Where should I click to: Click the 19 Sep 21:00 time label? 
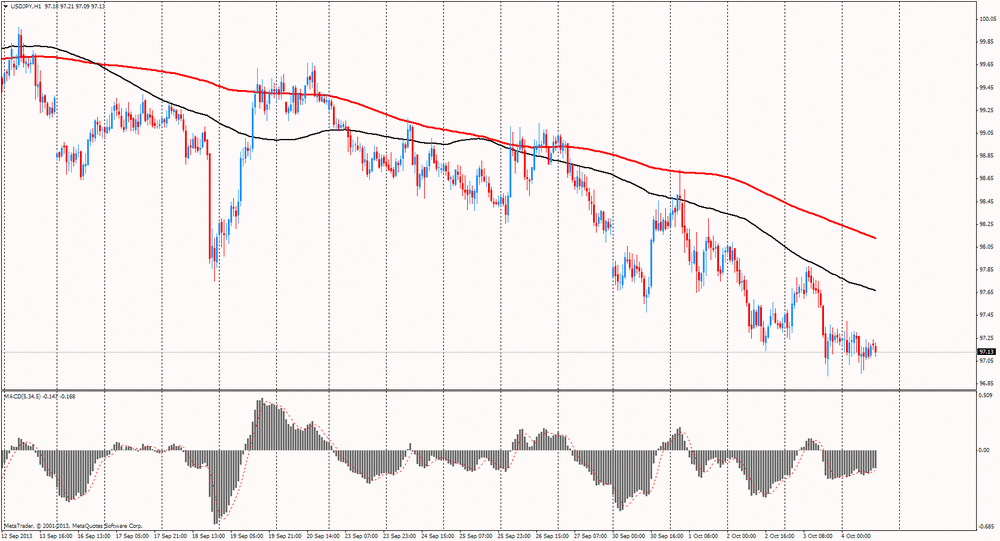283,536
